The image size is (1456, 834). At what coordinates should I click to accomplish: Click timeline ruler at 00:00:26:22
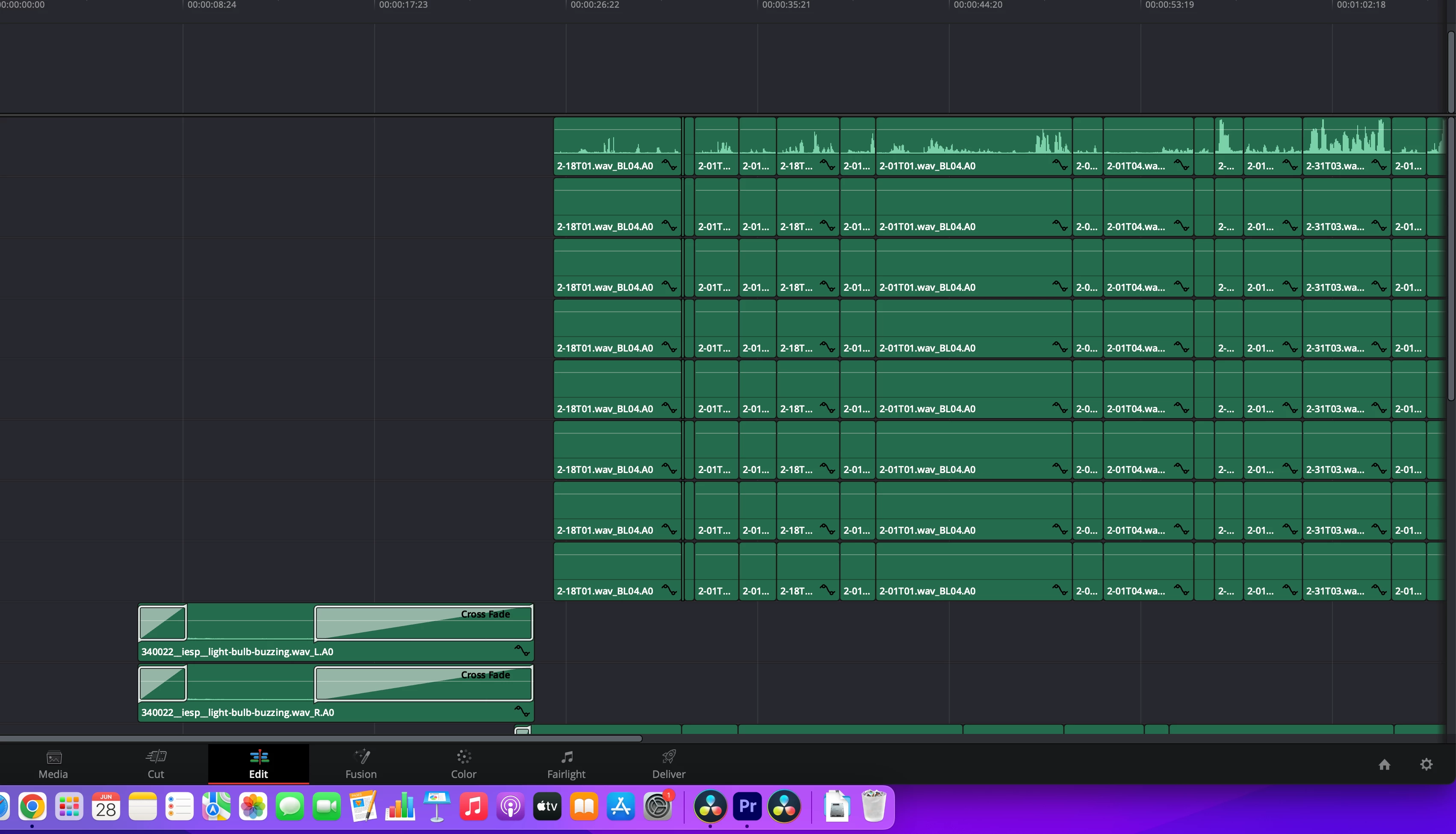pyautogui.click(x=594, y=5)
